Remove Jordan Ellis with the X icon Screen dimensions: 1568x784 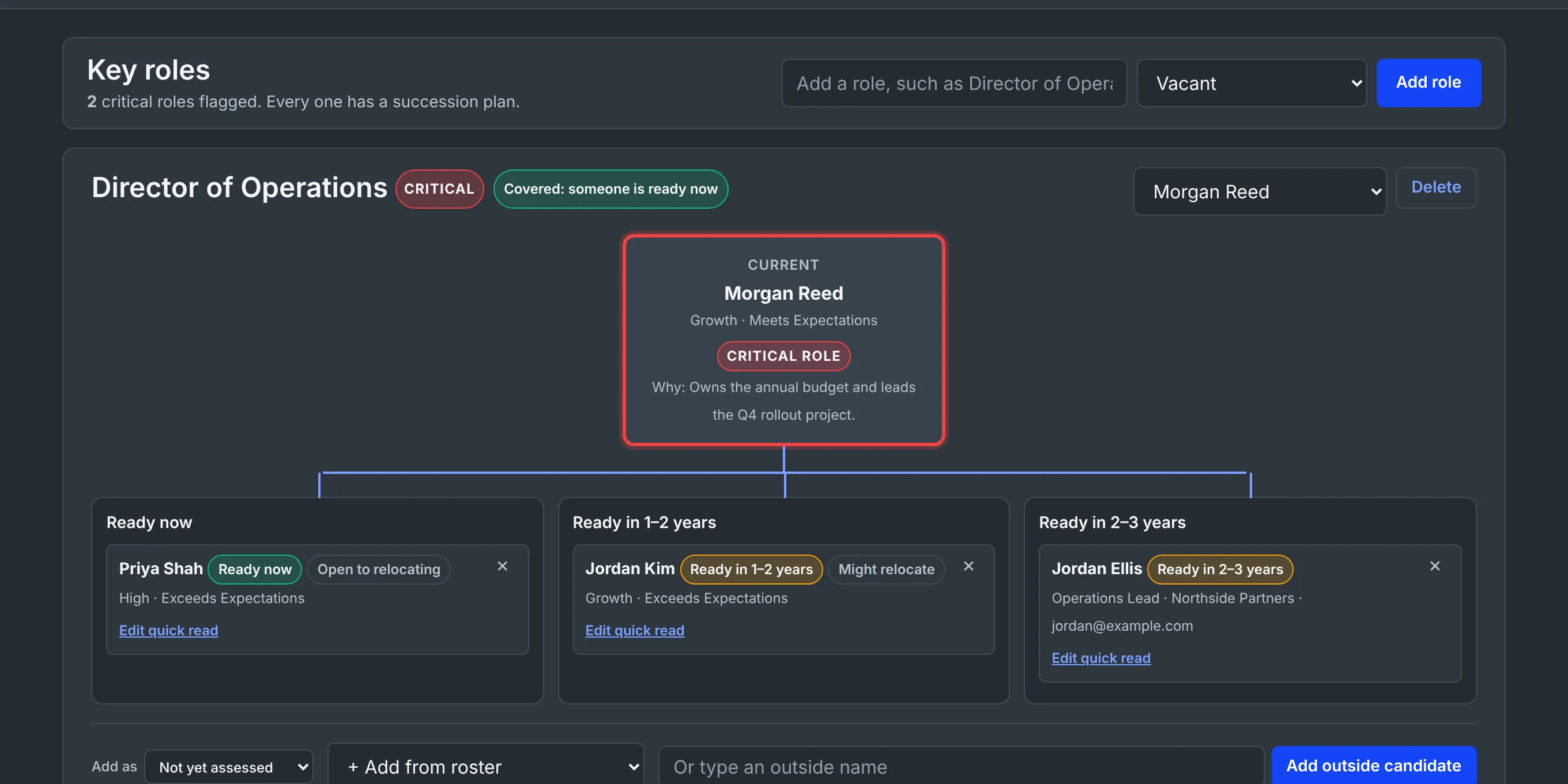click(1435, 566)
